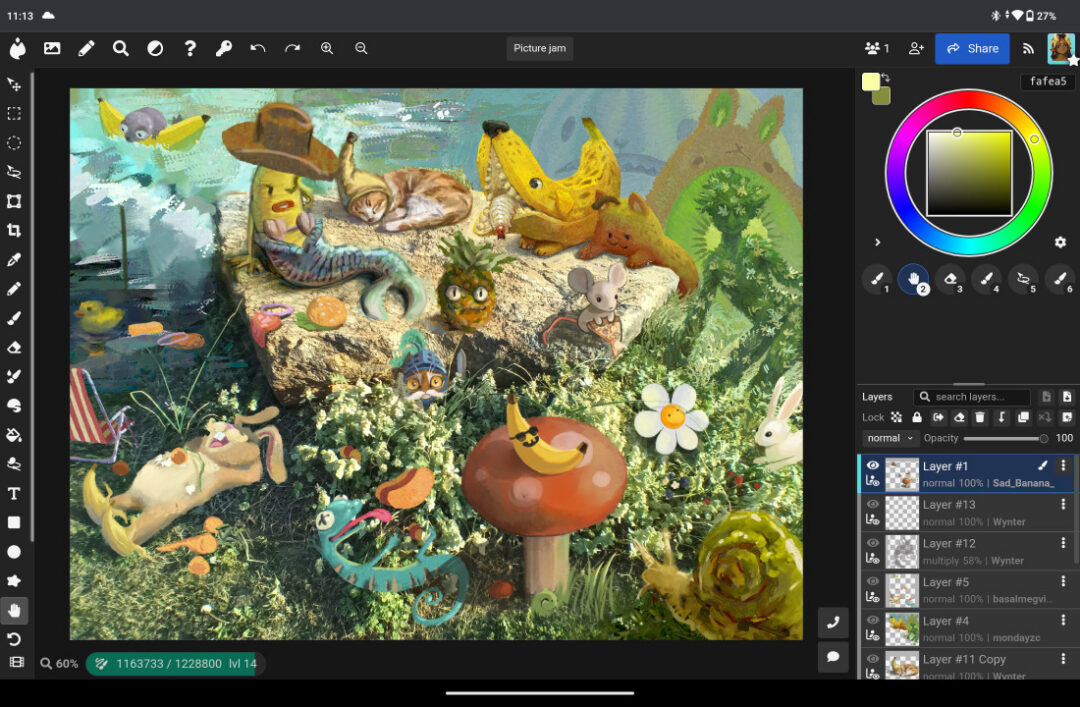Toggle visibility of Layer #12

coord(873,543)
